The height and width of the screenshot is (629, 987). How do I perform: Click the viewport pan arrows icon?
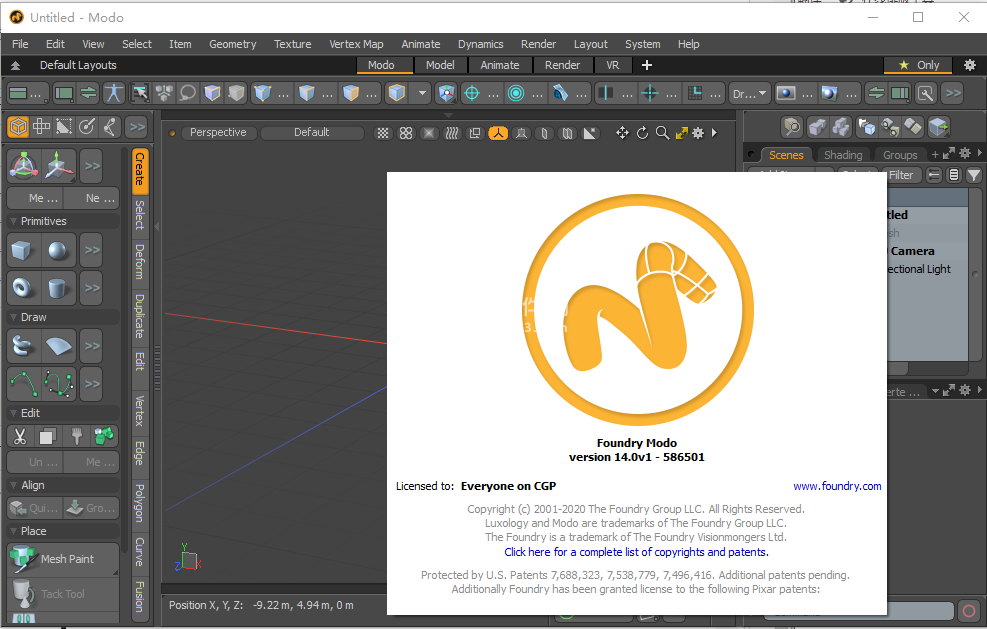(x=622, y=133)
